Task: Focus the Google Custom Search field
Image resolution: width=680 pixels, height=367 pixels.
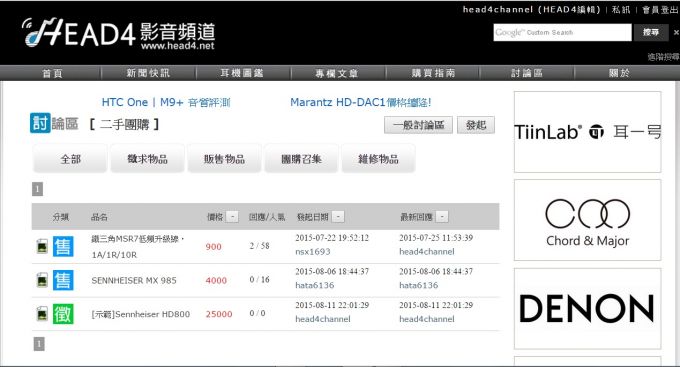Action: pyautogui.click(x=562, y=33)
